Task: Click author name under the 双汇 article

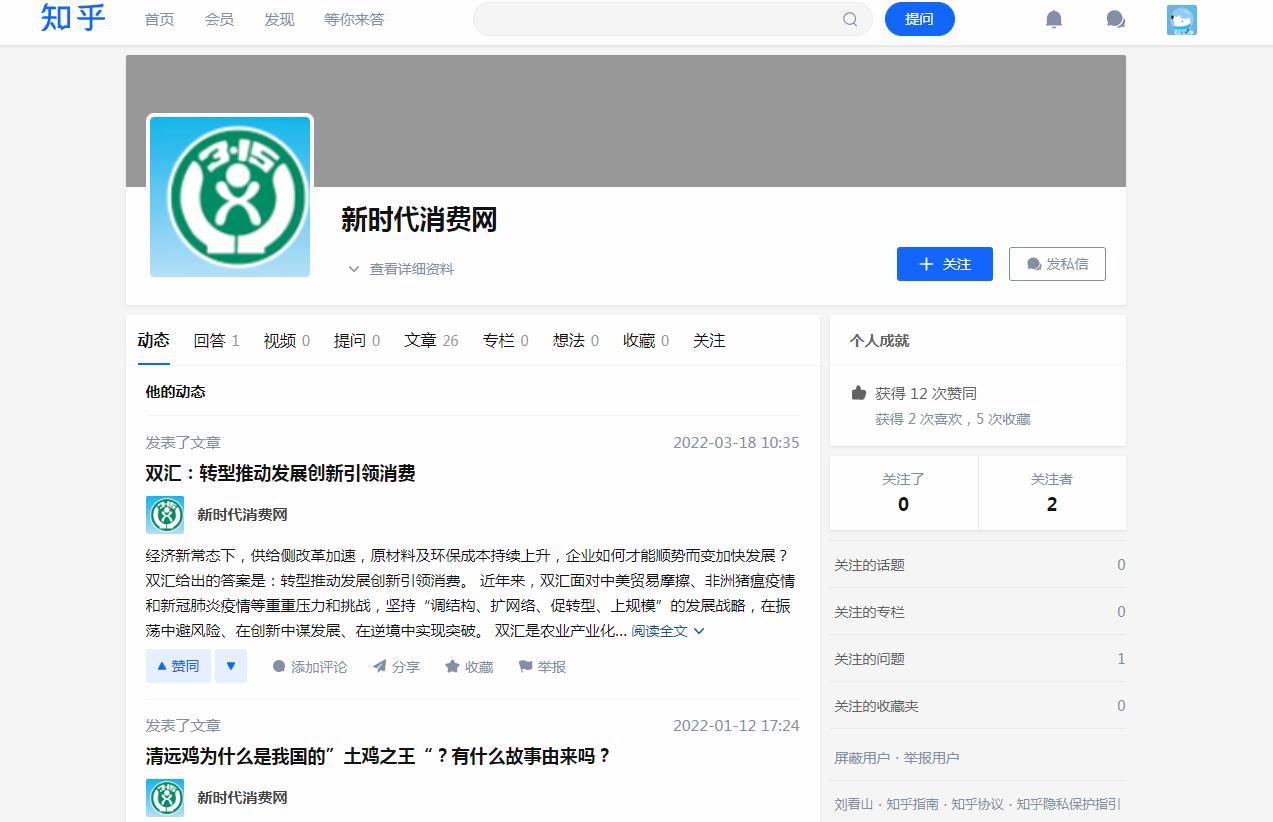Action: [242, 515]
